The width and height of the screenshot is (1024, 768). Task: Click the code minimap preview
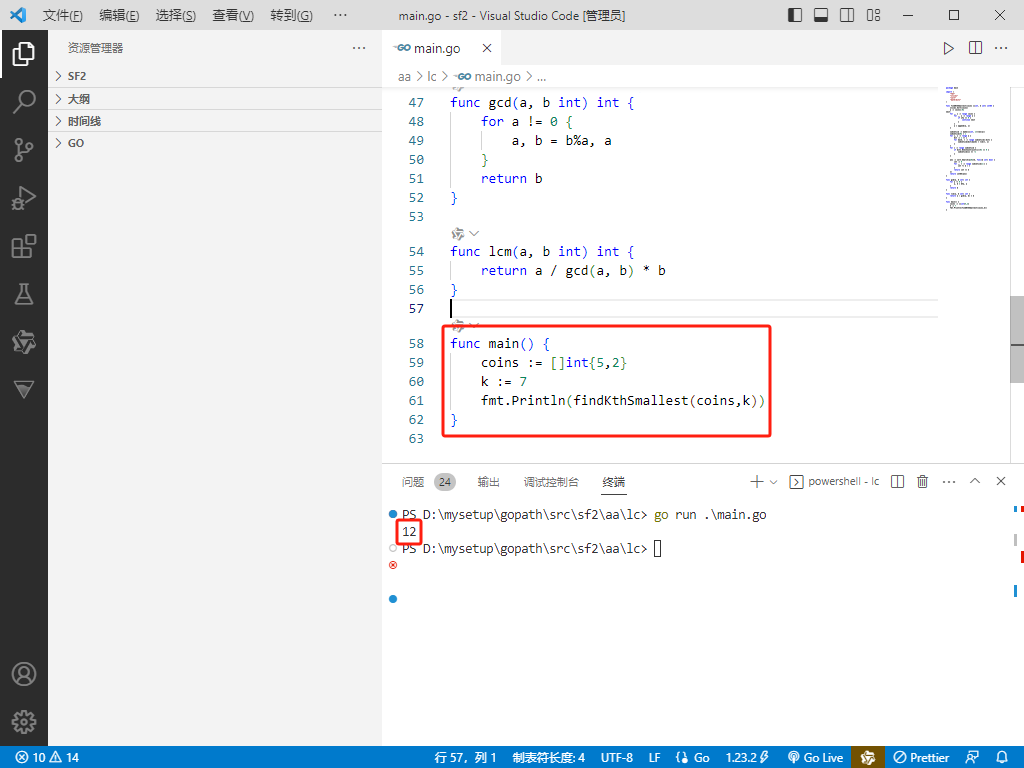[970, 148]
